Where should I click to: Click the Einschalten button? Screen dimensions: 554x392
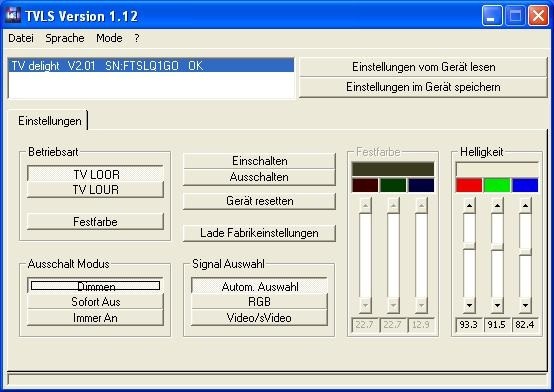259,161
